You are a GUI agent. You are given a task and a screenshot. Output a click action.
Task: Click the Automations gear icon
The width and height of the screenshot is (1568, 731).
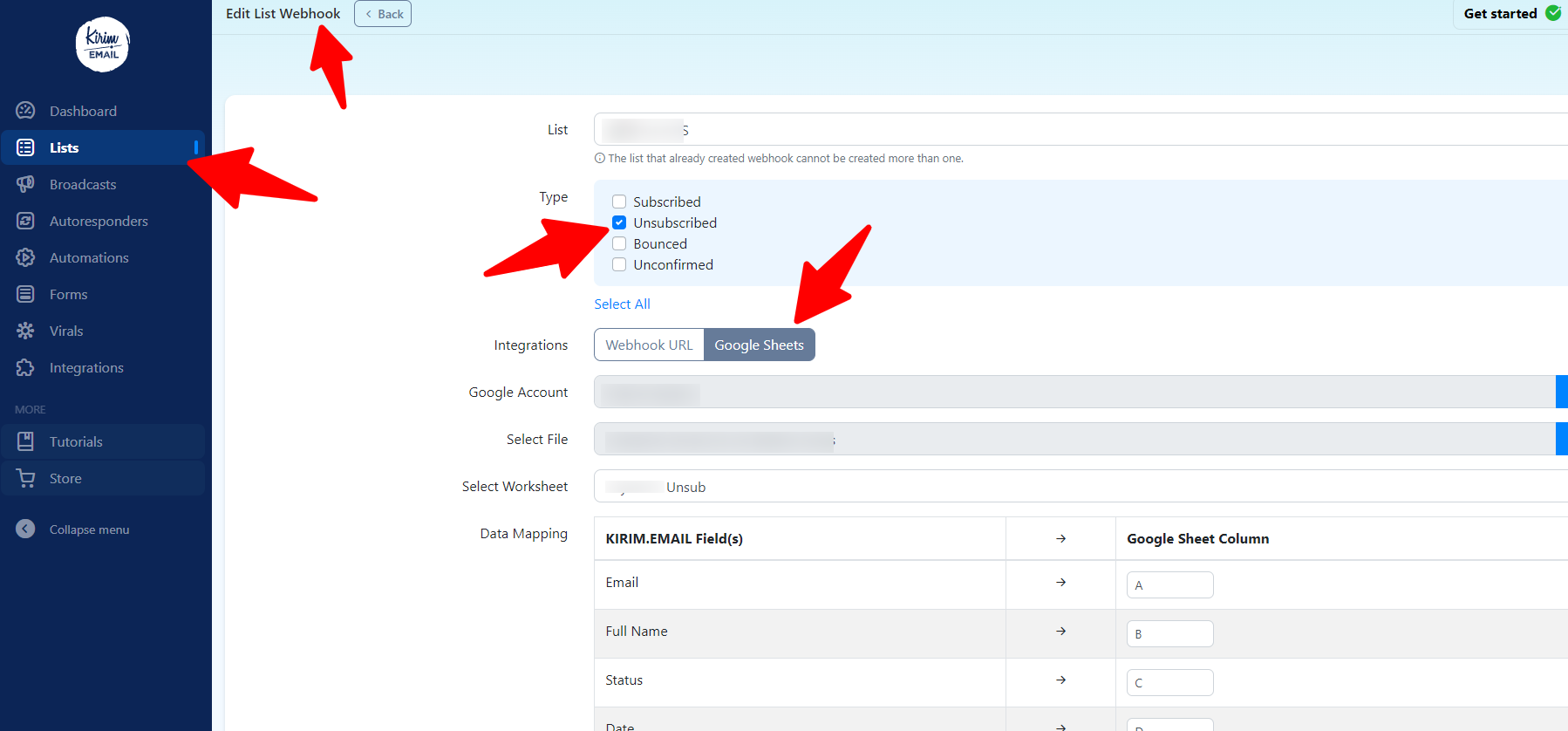(25, 257)
